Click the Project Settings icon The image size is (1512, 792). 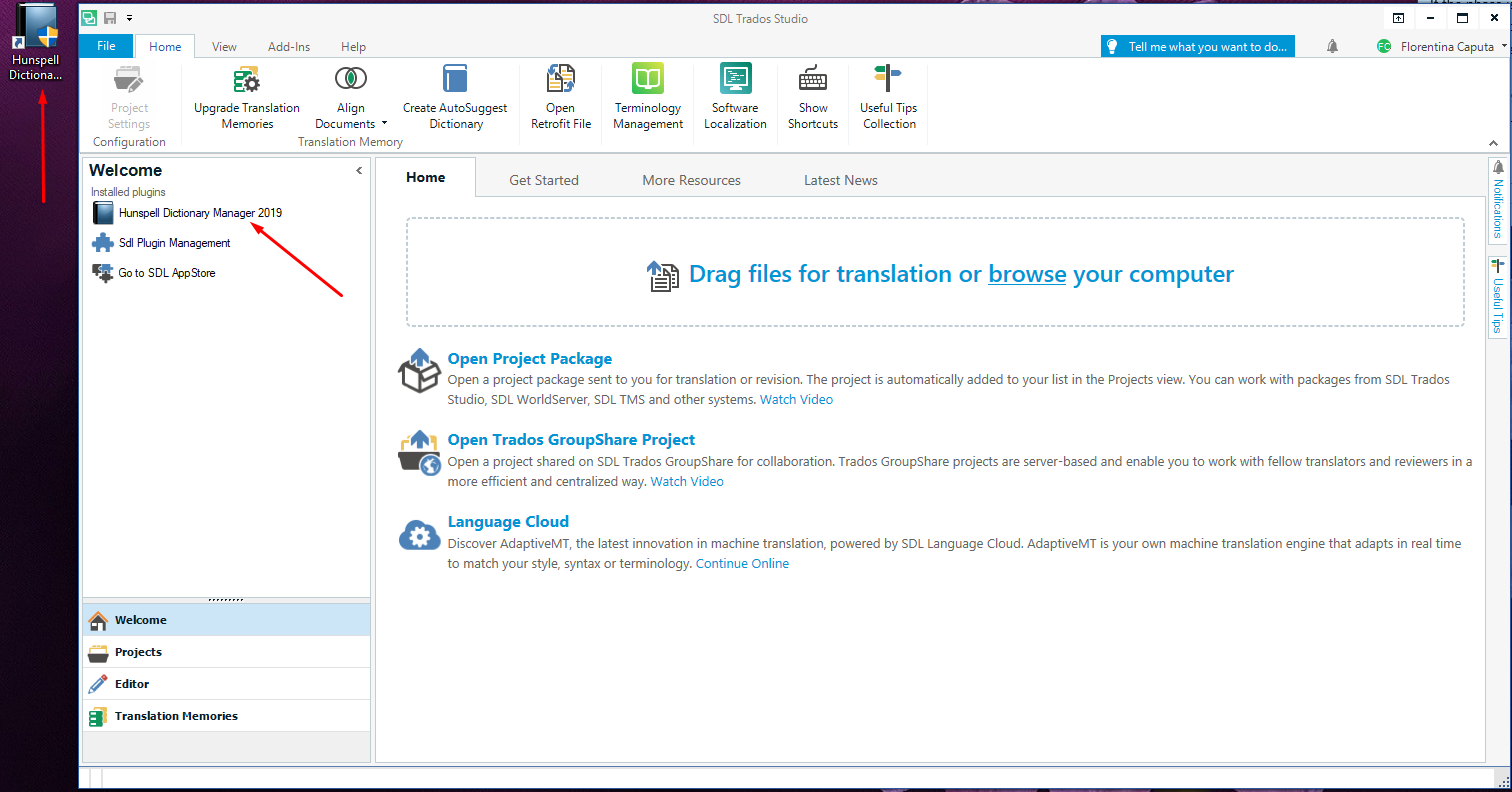pos(129,79)
